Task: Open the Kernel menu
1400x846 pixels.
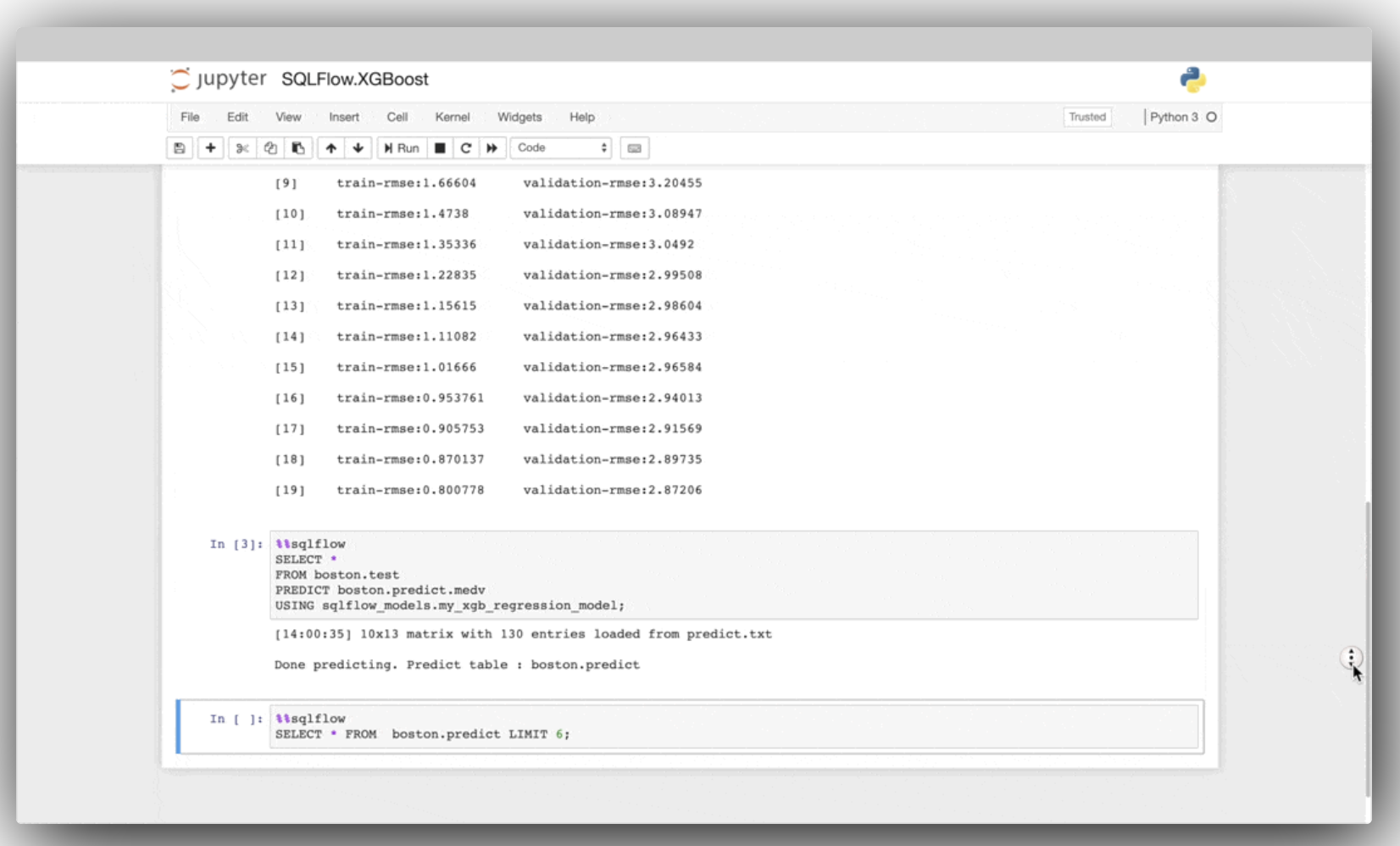Action: [x=453, y=117]
